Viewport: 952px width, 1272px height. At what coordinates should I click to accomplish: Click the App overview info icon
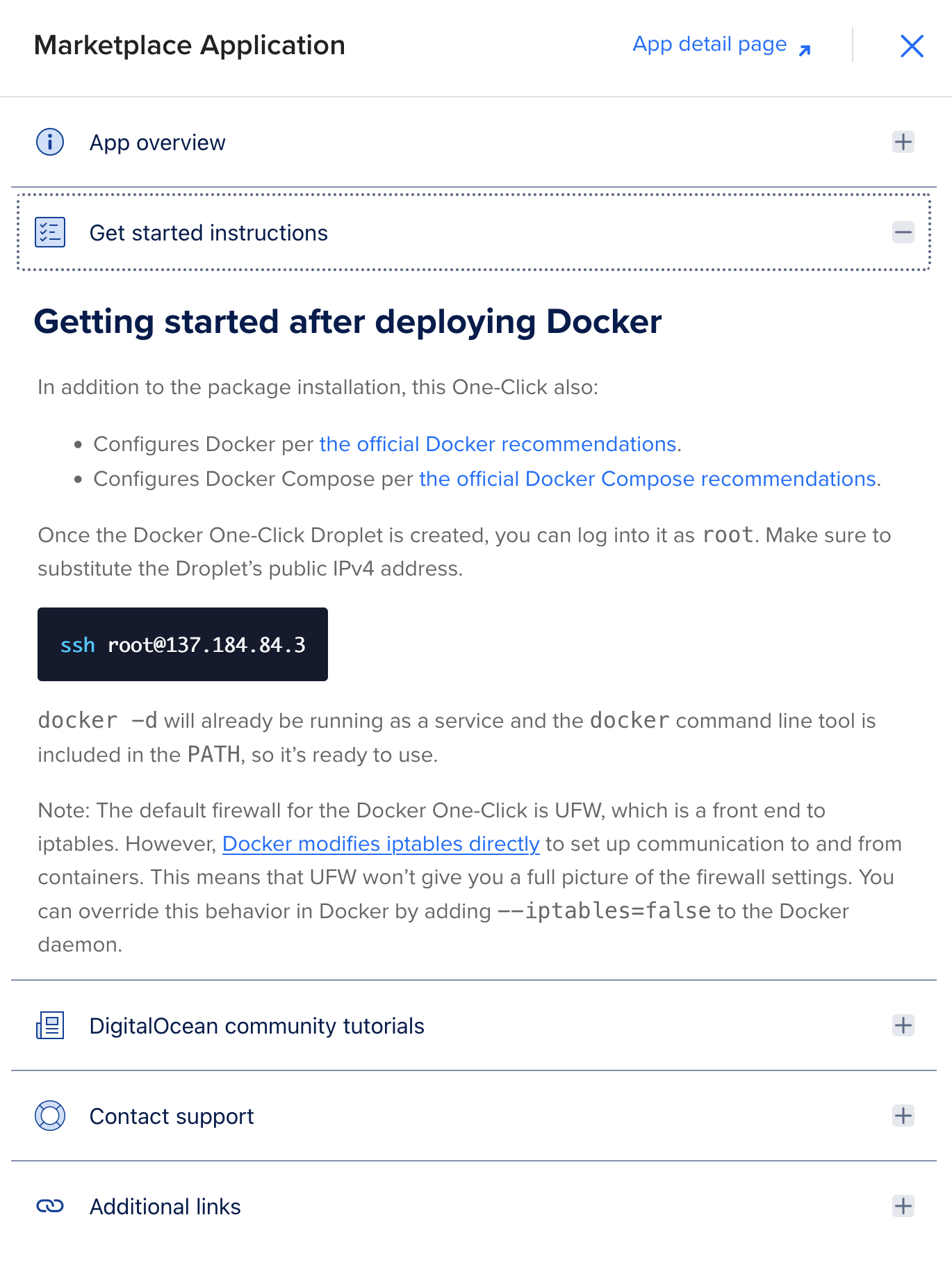[x=49, y=142]
